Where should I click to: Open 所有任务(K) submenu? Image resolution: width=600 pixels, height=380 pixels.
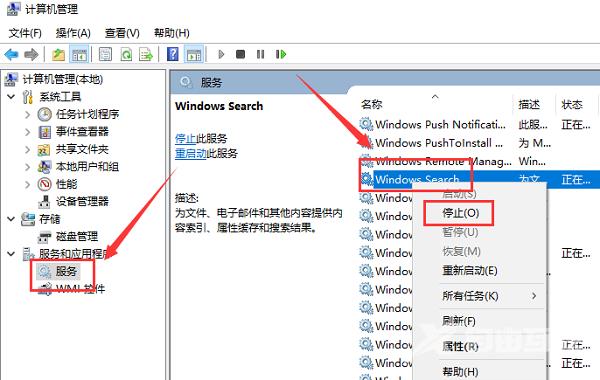pos(470,296)
